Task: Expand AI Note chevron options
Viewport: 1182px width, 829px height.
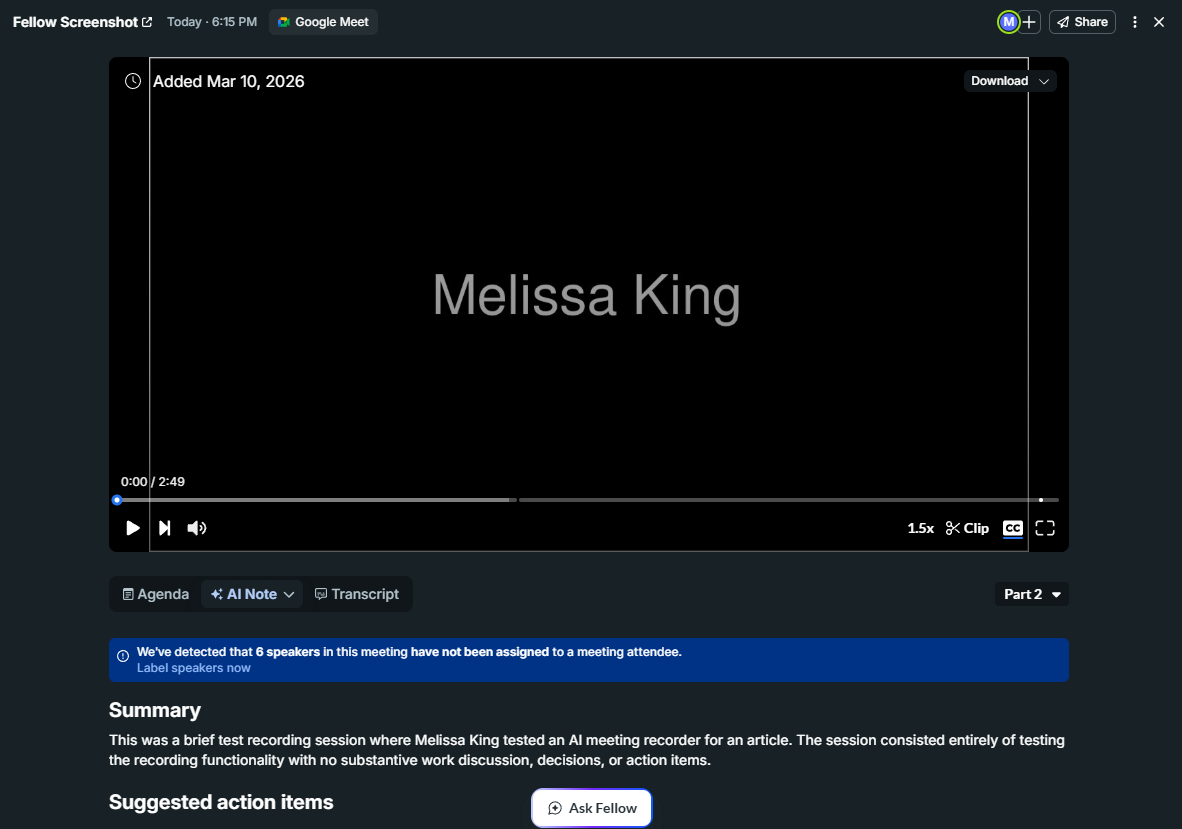Action: coord(289,595)
